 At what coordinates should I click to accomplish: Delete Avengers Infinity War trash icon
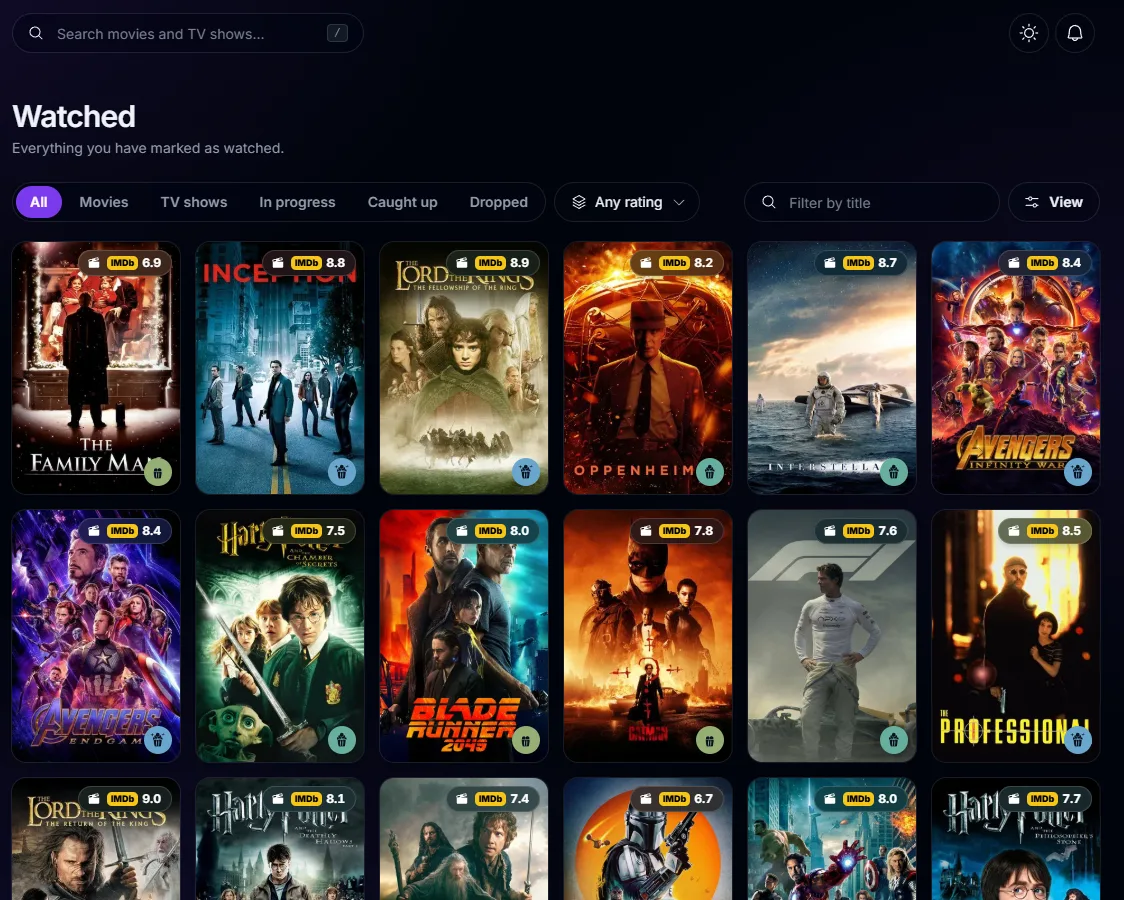click(1077, 471)
